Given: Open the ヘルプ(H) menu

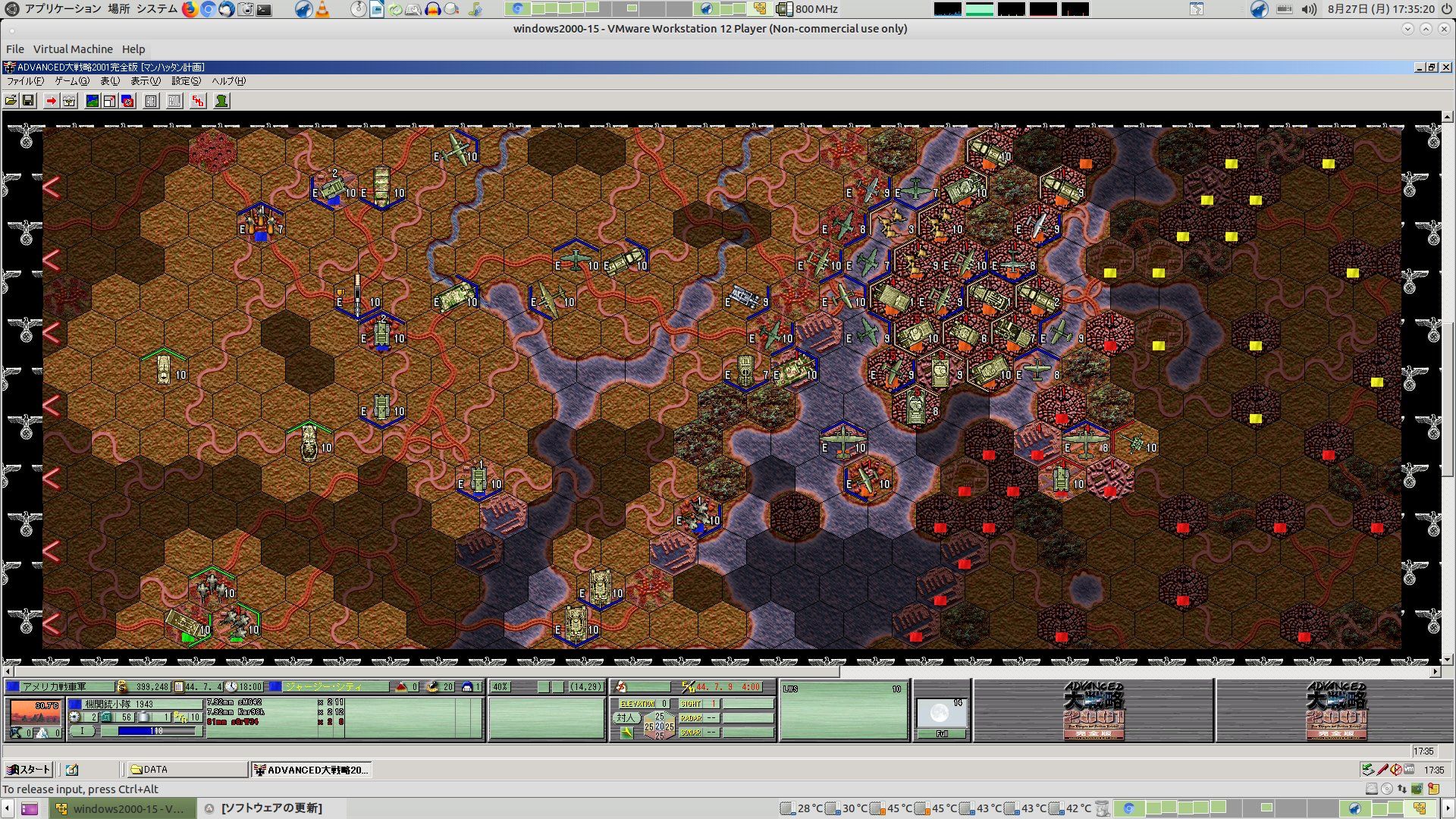Looking at the screenshot, I should tap(228, 81).
